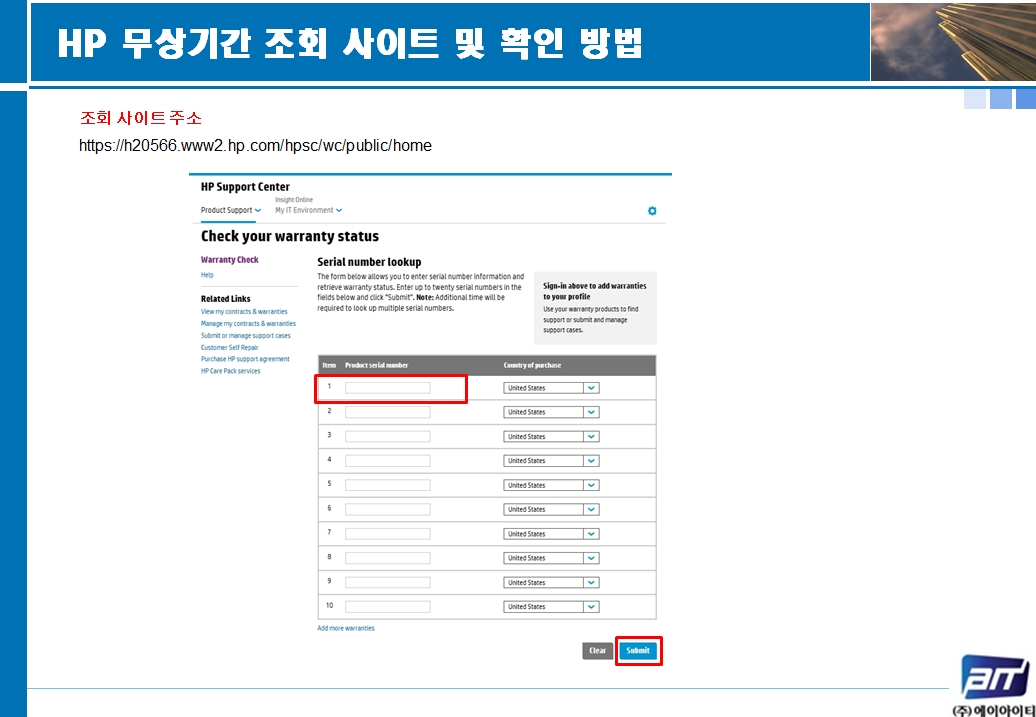Click the serial number field for item 1
The image size is (1036, 717).
[x=388, y=388]
